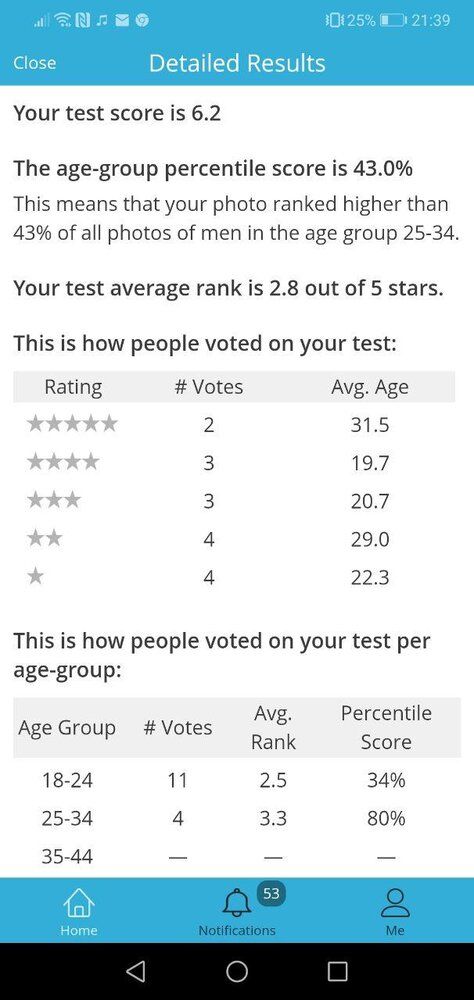Tap Android recent apps square button
This screenshot has height=1000, width=474.
click(337, 971)
